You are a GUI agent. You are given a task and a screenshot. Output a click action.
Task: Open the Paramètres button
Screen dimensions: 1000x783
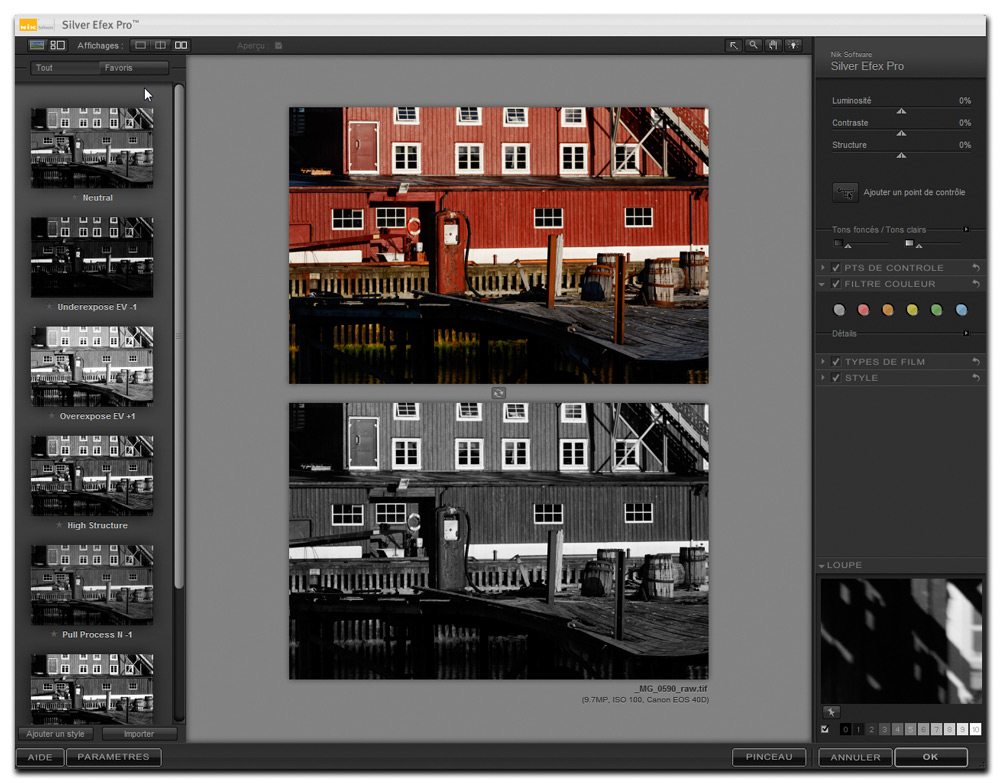pyautogui.click(x=114, y=757)
